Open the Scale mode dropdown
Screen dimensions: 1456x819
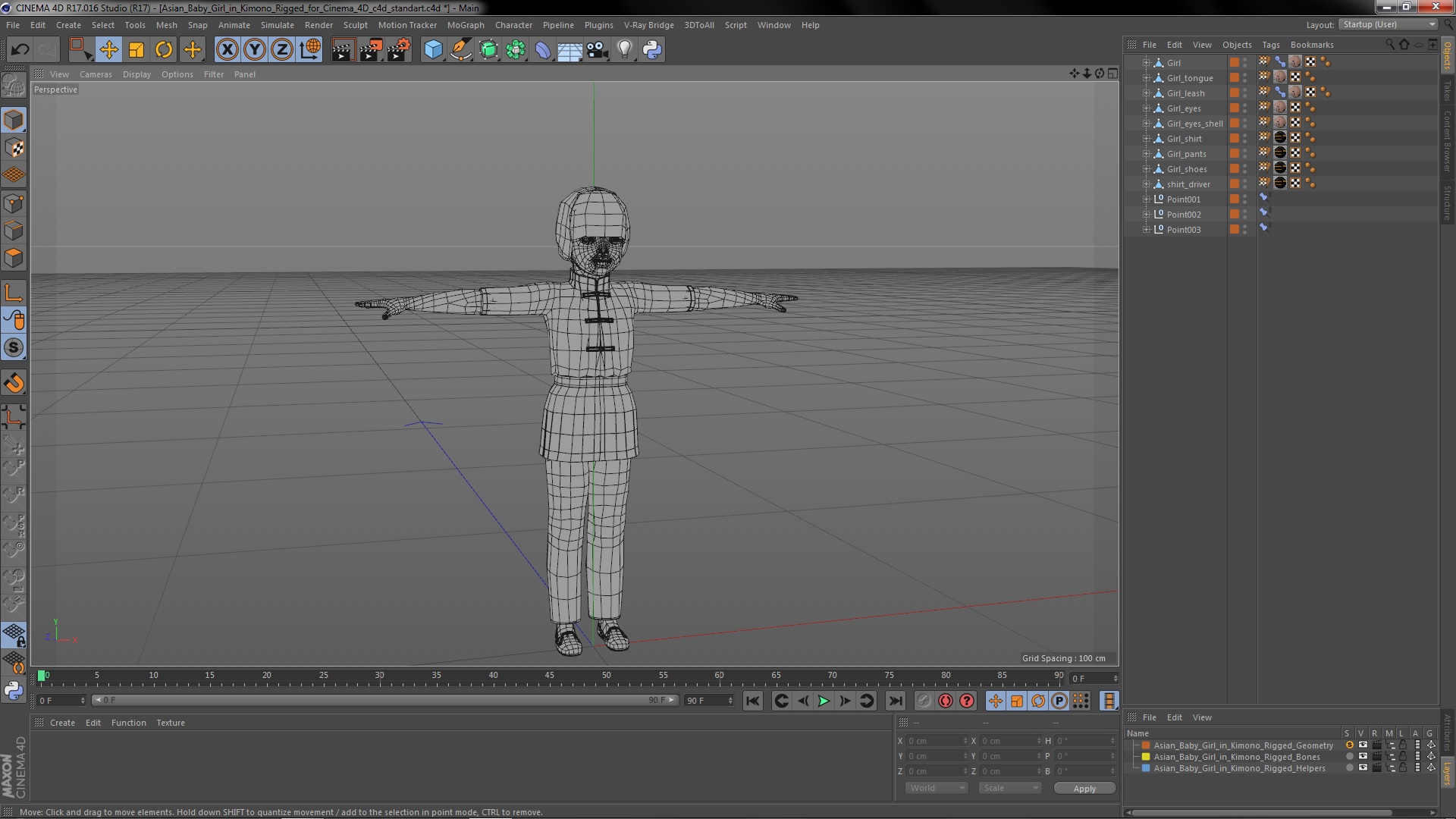(x=1010, y=788)
